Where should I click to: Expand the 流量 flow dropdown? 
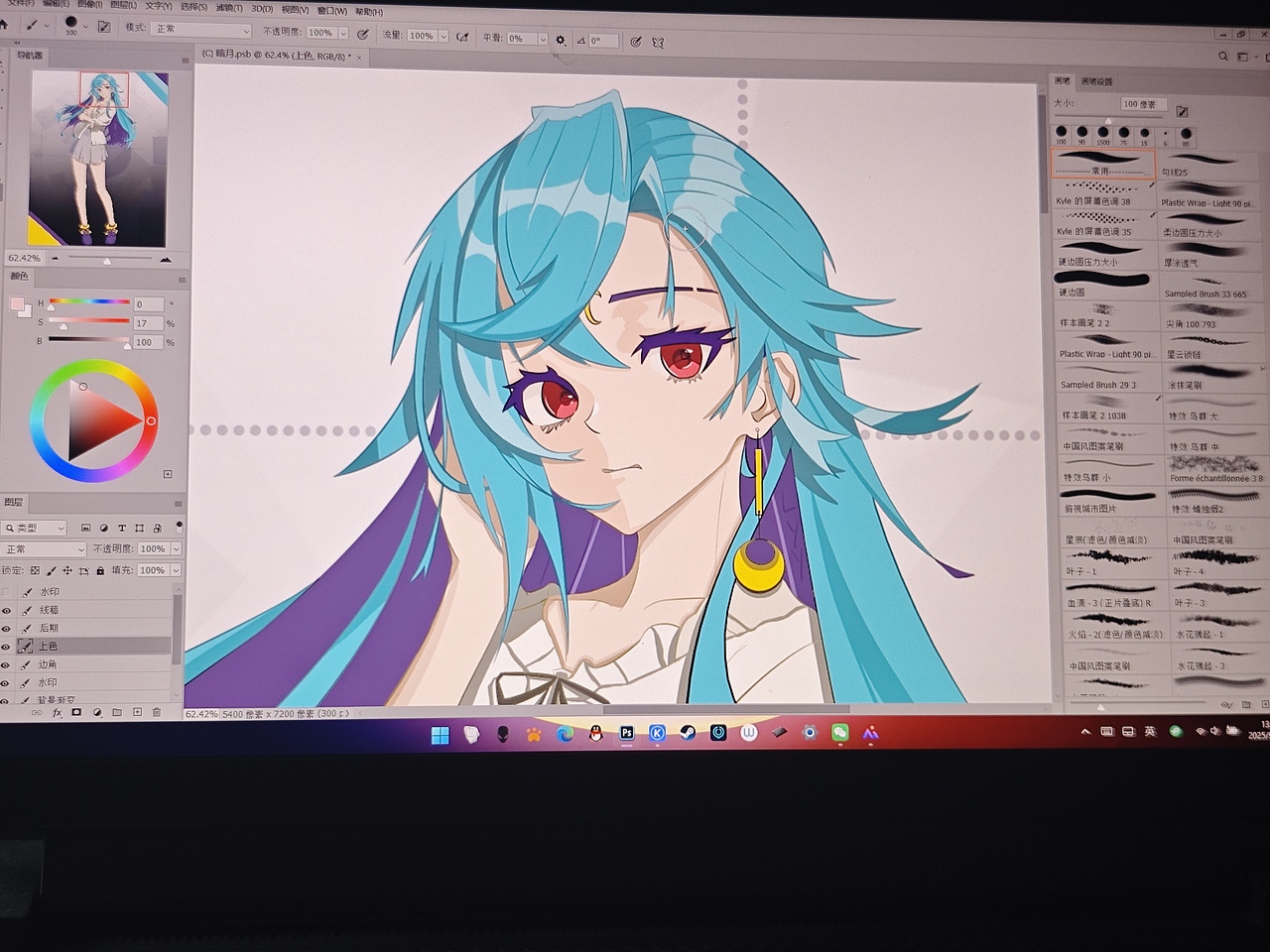coord(443,36)
